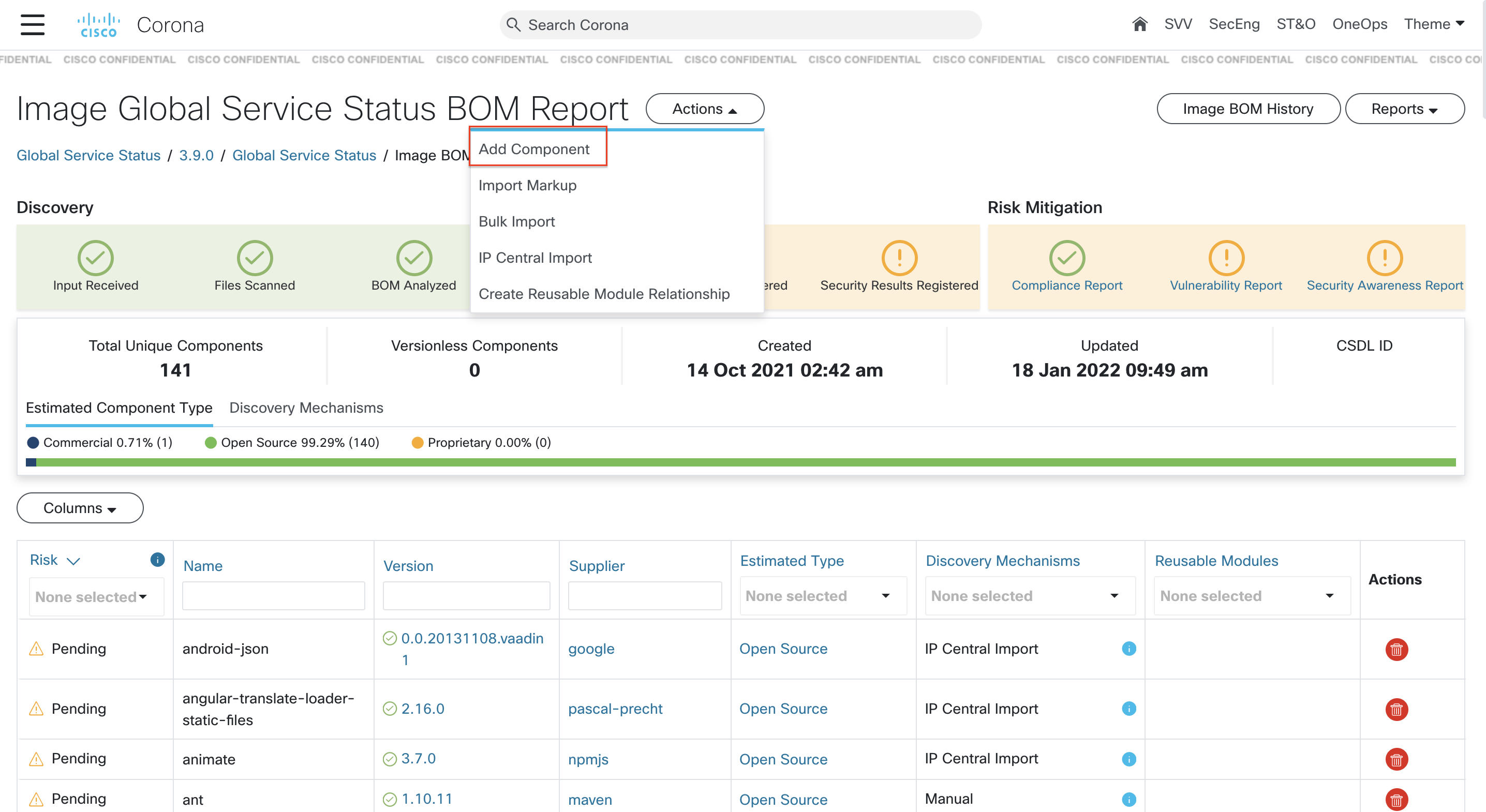Open the google supplier link
Screen dimensions: 1486x812
click(591, 649)
